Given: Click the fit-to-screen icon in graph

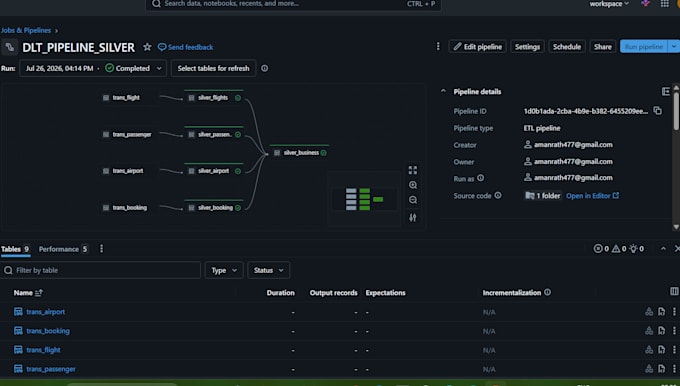Looking at the screenshot, I should 413,170.
